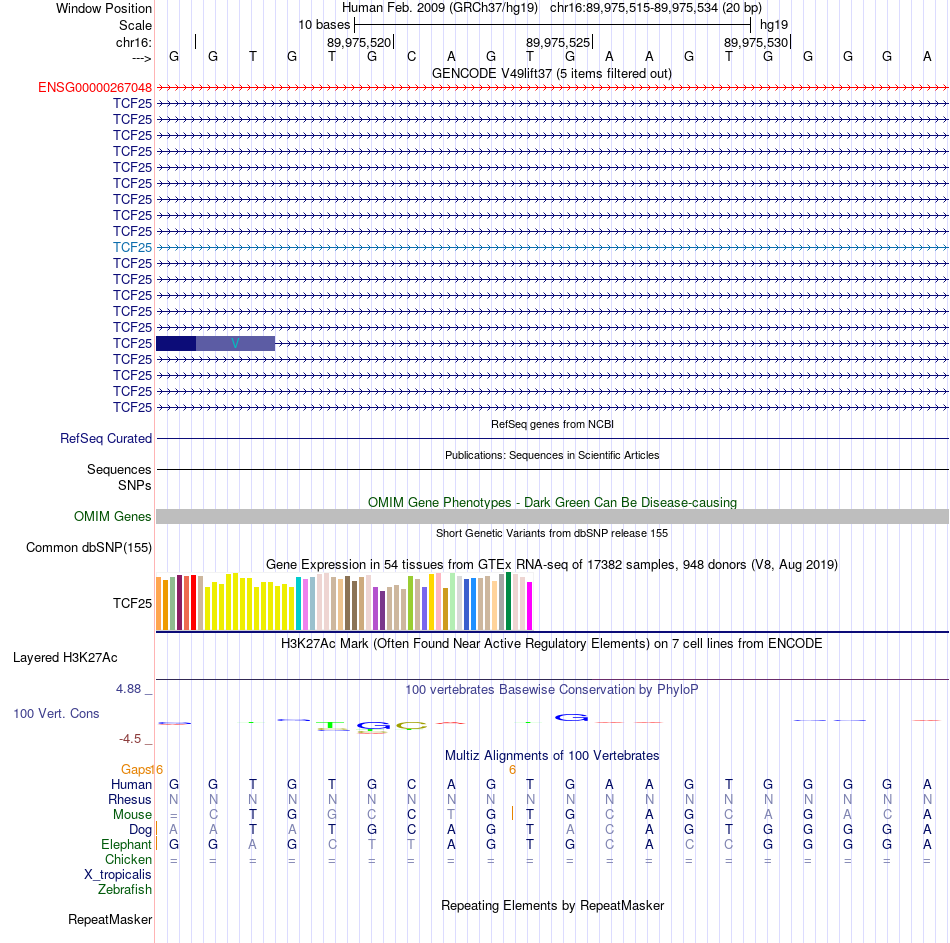Click the TCF25 block marked with V
The image size is (950, 943).
pos(235,344)
